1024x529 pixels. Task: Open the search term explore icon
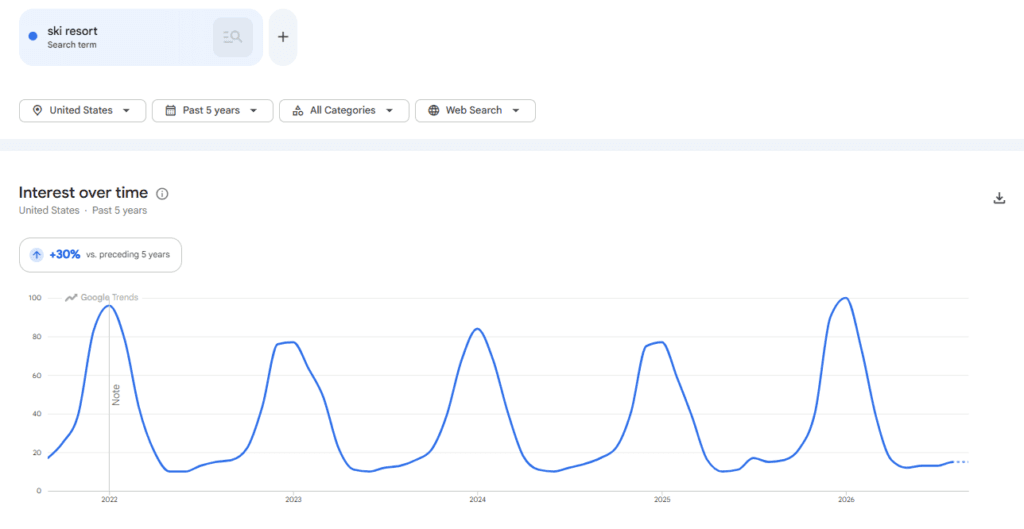tap(232, 37)
